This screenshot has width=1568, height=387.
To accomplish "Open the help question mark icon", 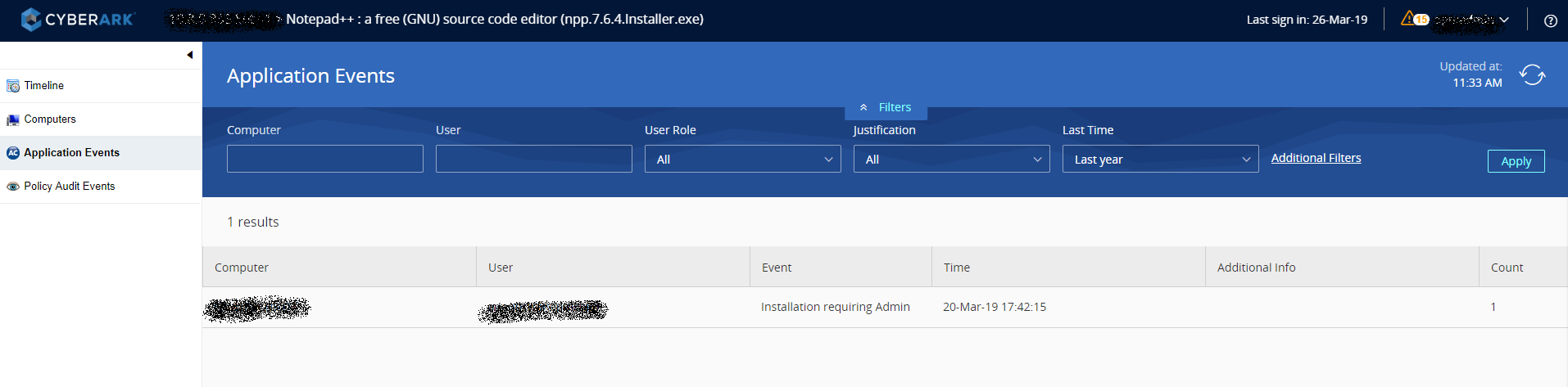I will point(1550,20).
